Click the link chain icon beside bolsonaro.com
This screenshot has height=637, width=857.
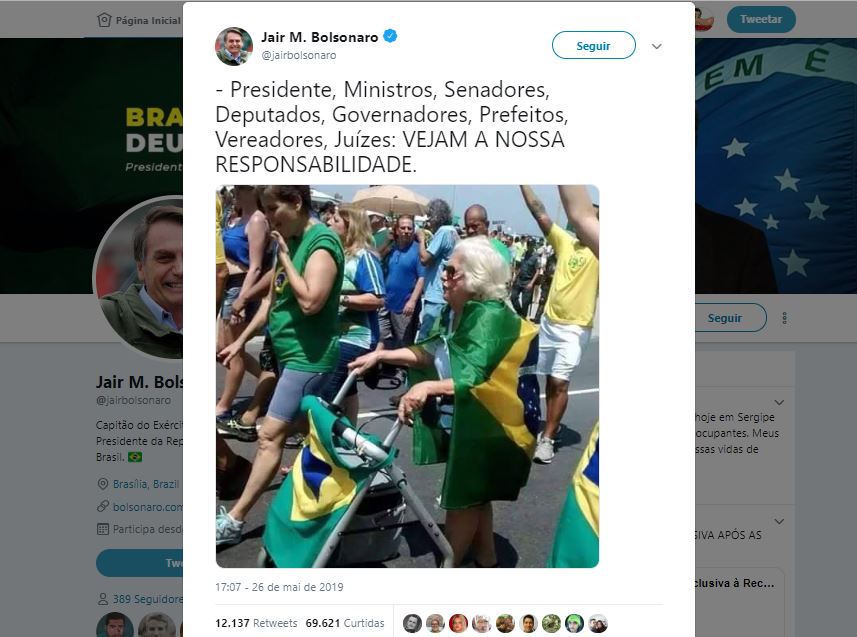click(103, 506)
